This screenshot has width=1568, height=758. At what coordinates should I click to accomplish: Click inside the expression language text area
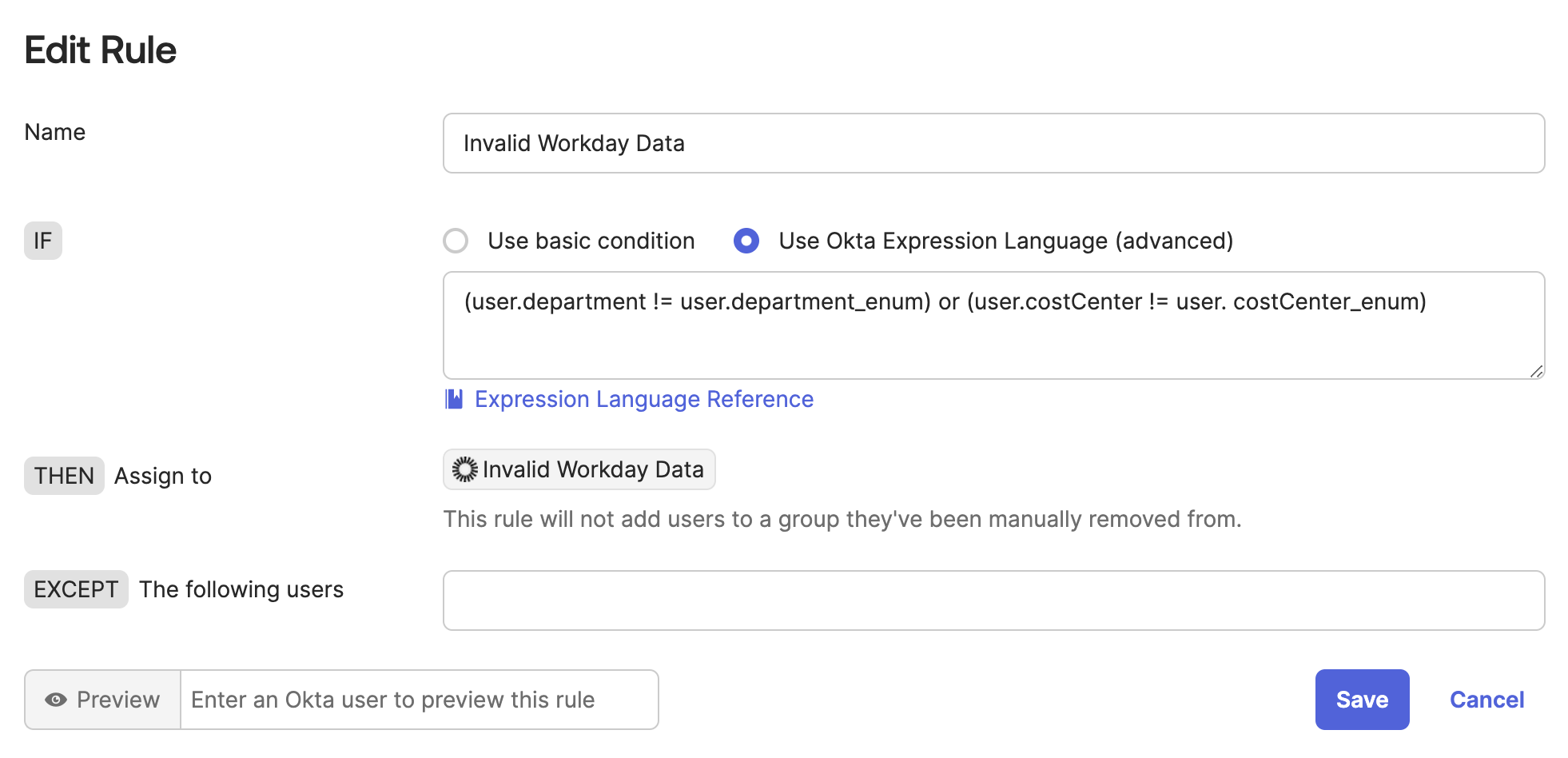click(993, 325)
